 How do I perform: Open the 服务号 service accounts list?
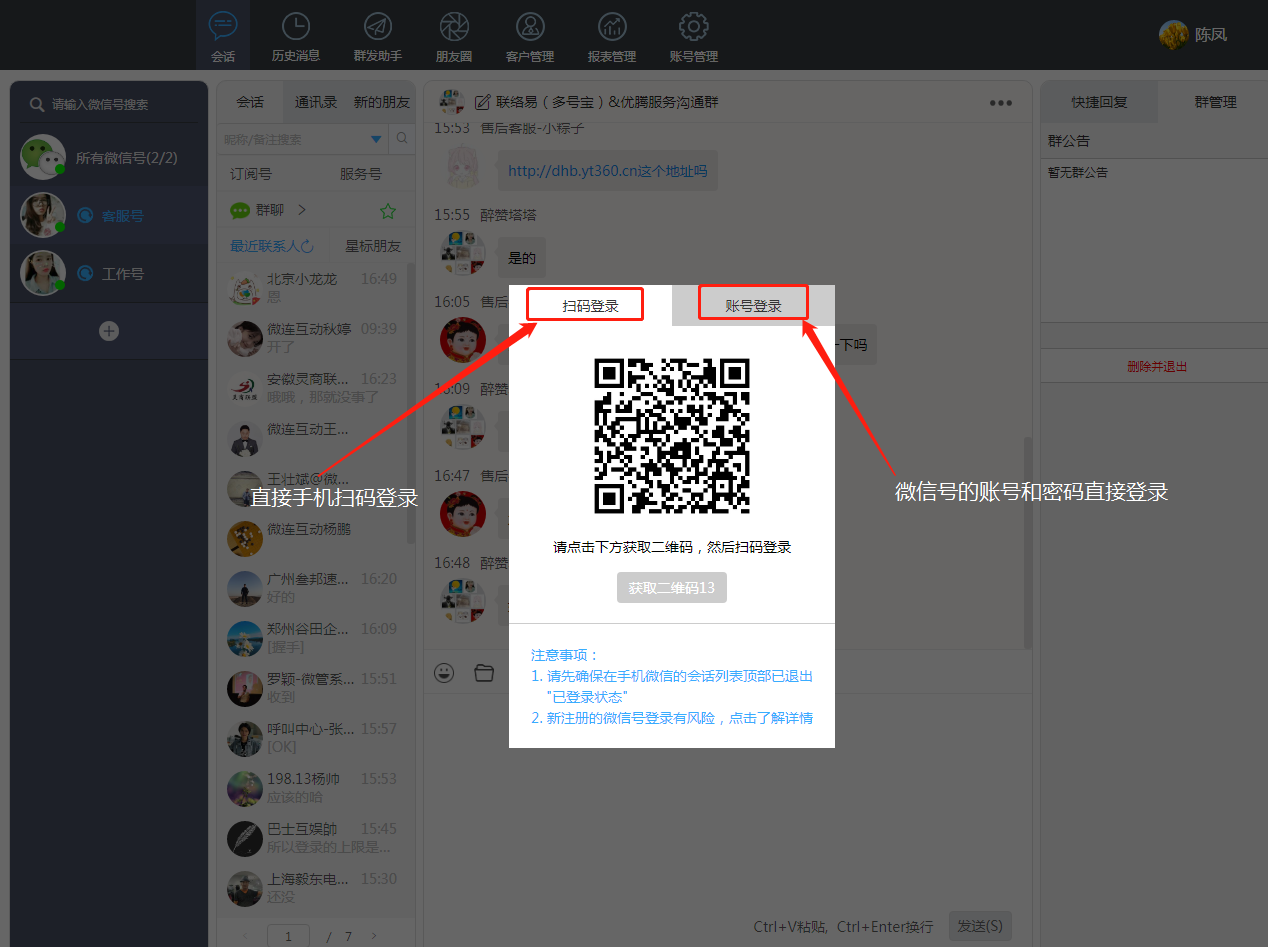point(361,173)
